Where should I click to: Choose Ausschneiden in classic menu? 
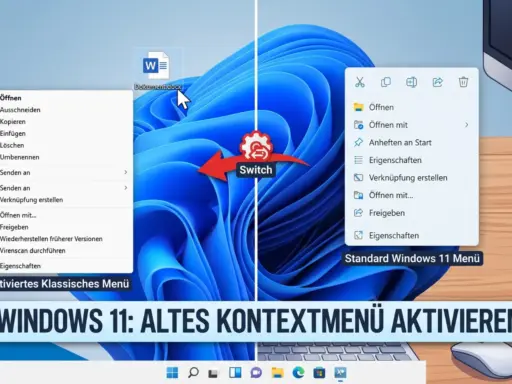tap(65, 110)
